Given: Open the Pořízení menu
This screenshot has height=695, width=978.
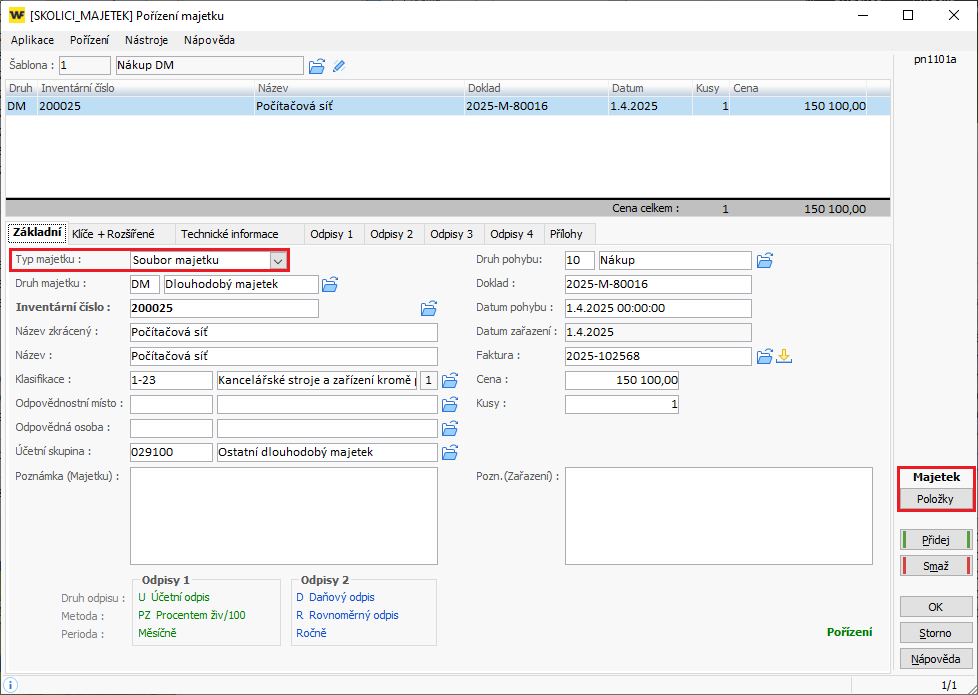Looking at the screenshot, I should [89, 40].
